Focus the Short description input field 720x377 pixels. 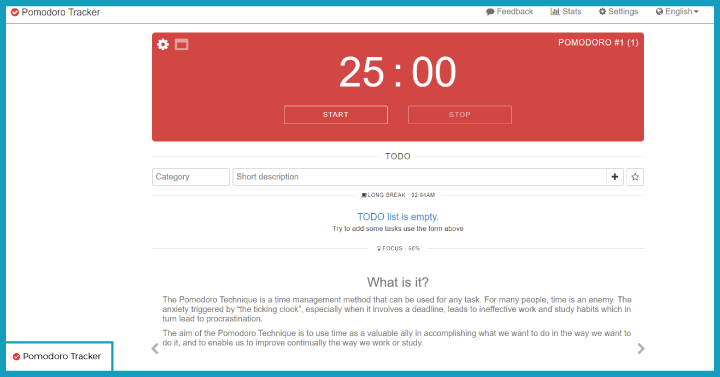(x=419, y=177)
